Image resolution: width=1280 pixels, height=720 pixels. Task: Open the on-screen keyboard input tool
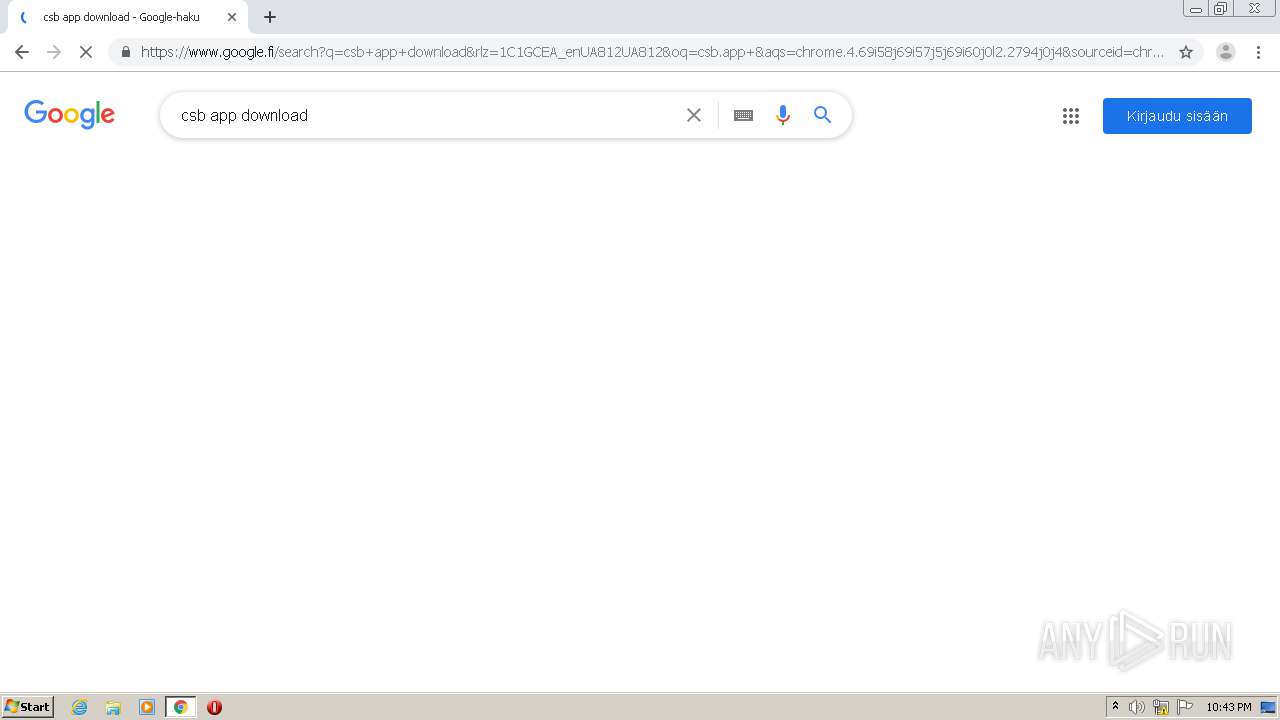[743, 115]
